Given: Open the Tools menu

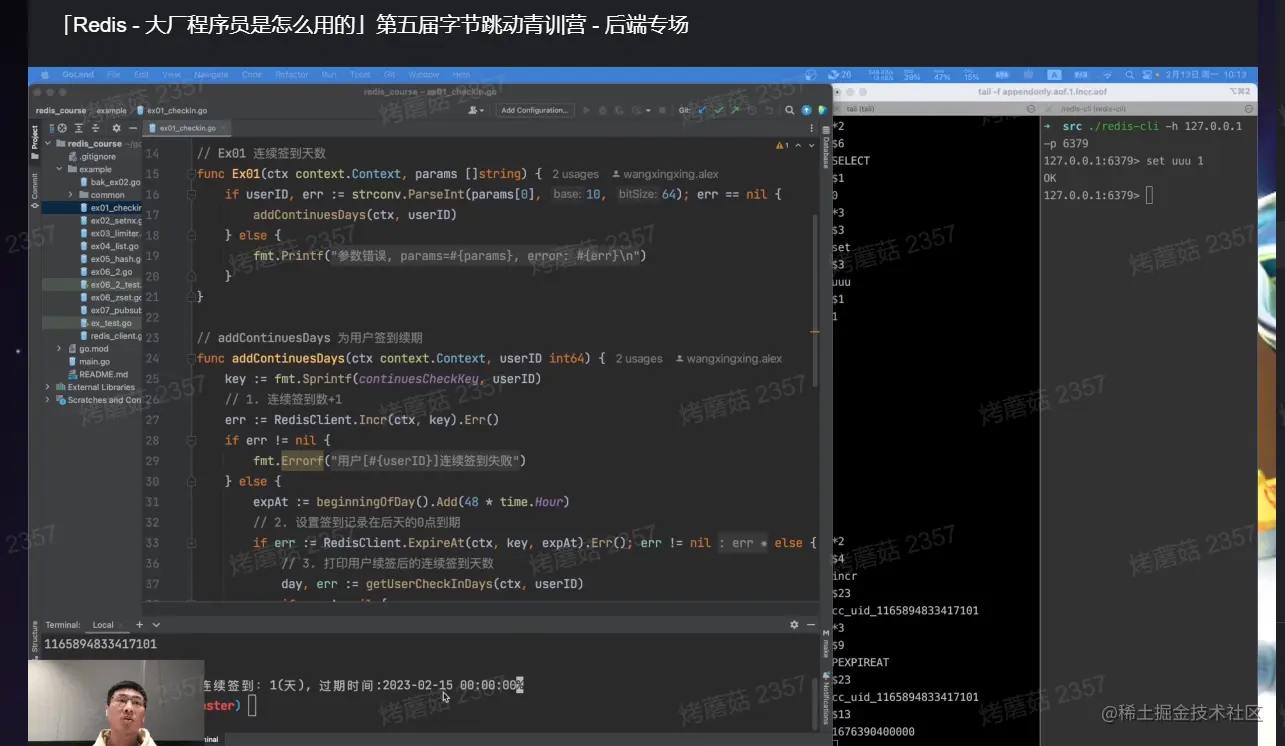Looking at the screenshot, I should 360,75.
